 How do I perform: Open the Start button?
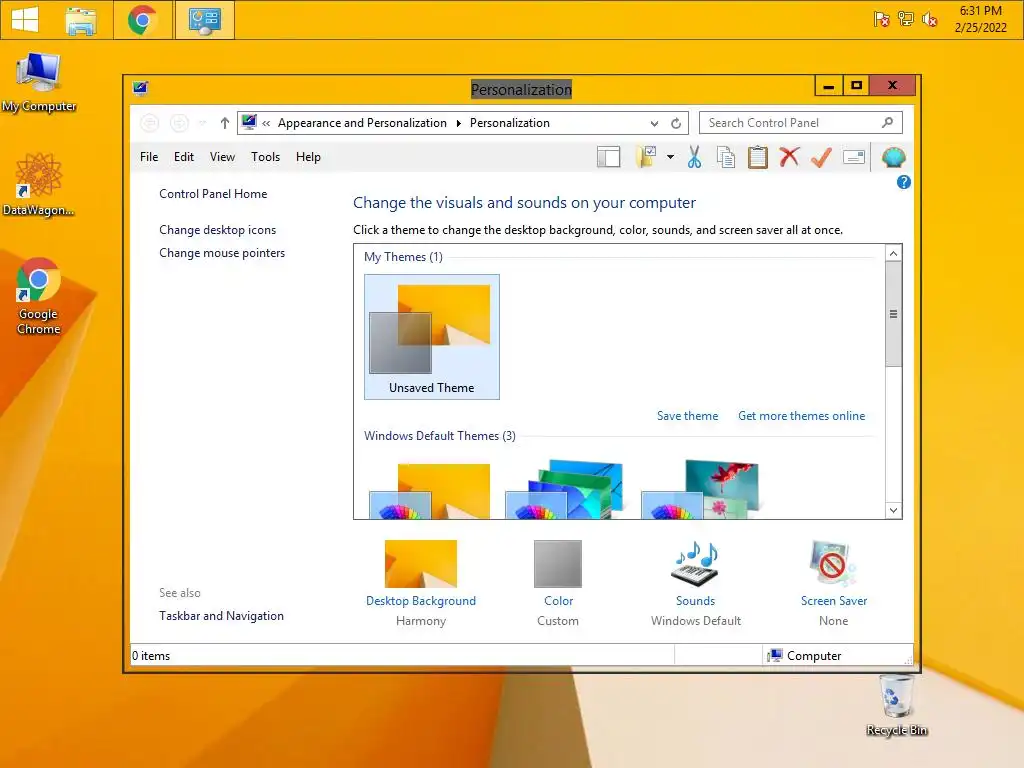tap(25, 20)
